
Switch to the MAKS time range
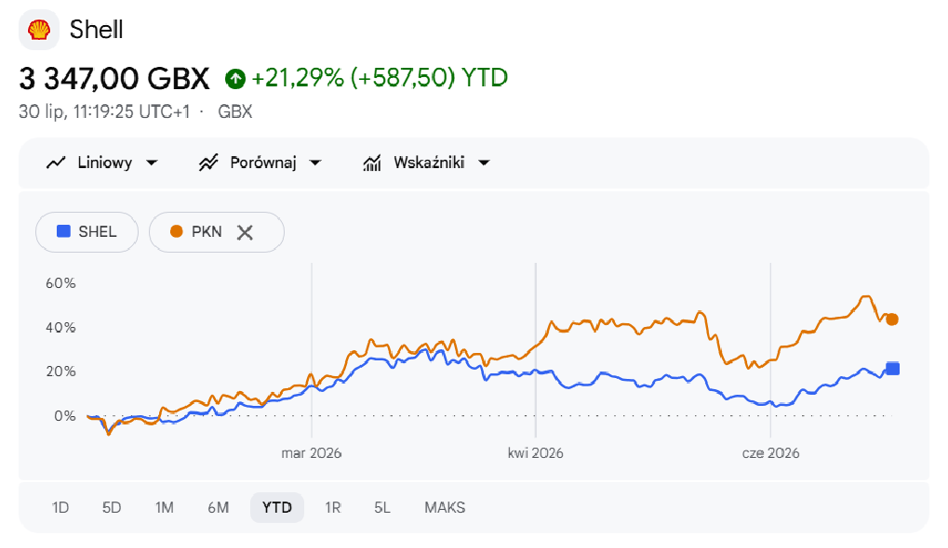coord(445,507)
